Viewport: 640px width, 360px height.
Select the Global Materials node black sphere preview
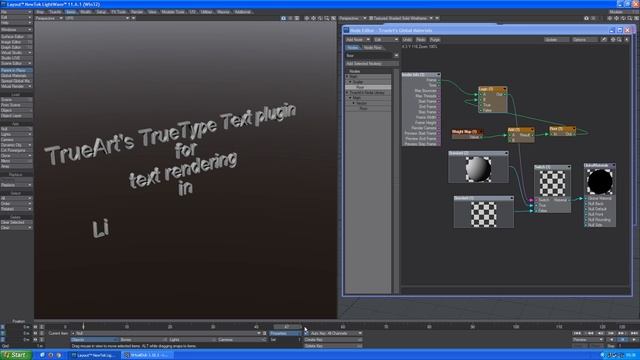click(x=600, y=182)
